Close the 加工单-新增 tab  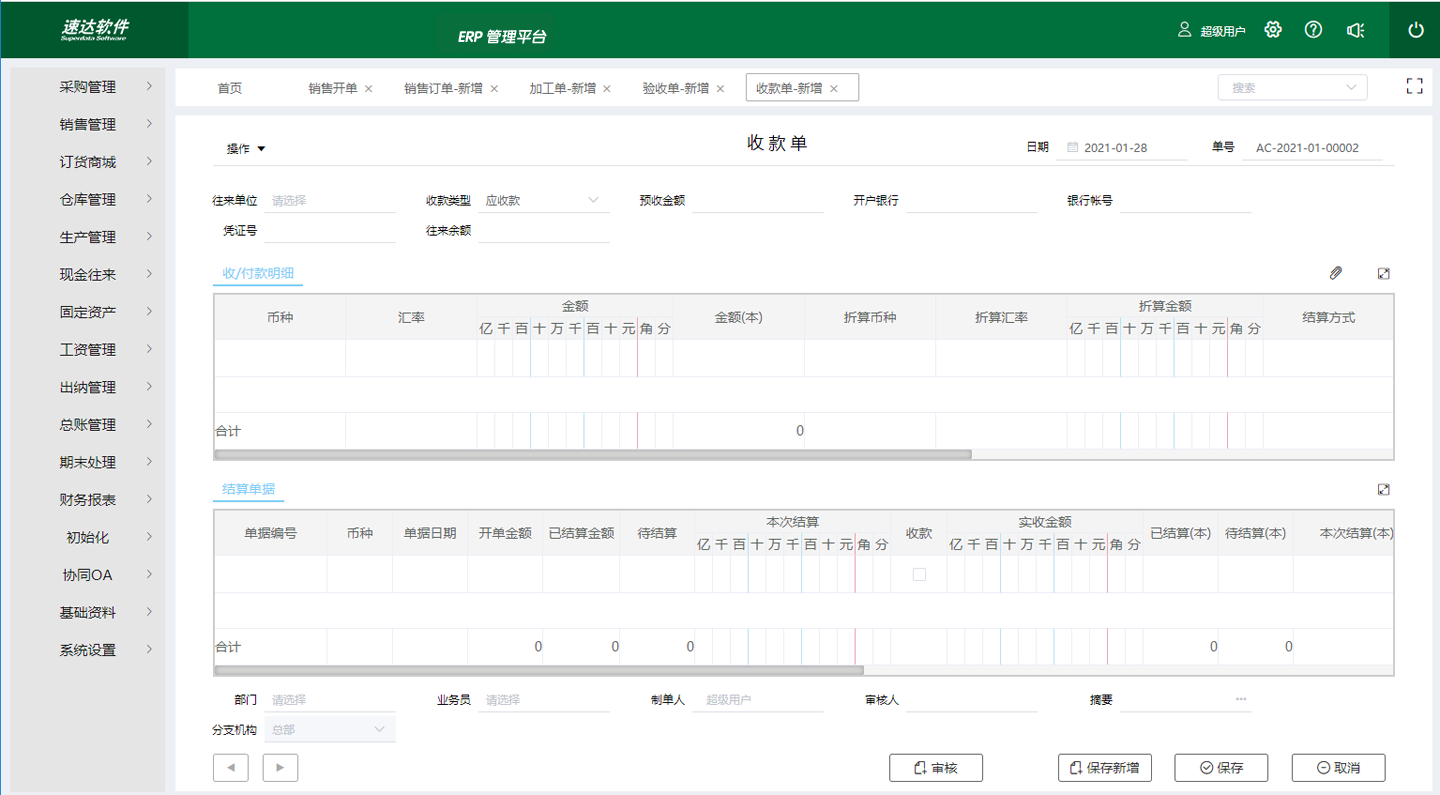coord(607,89)
